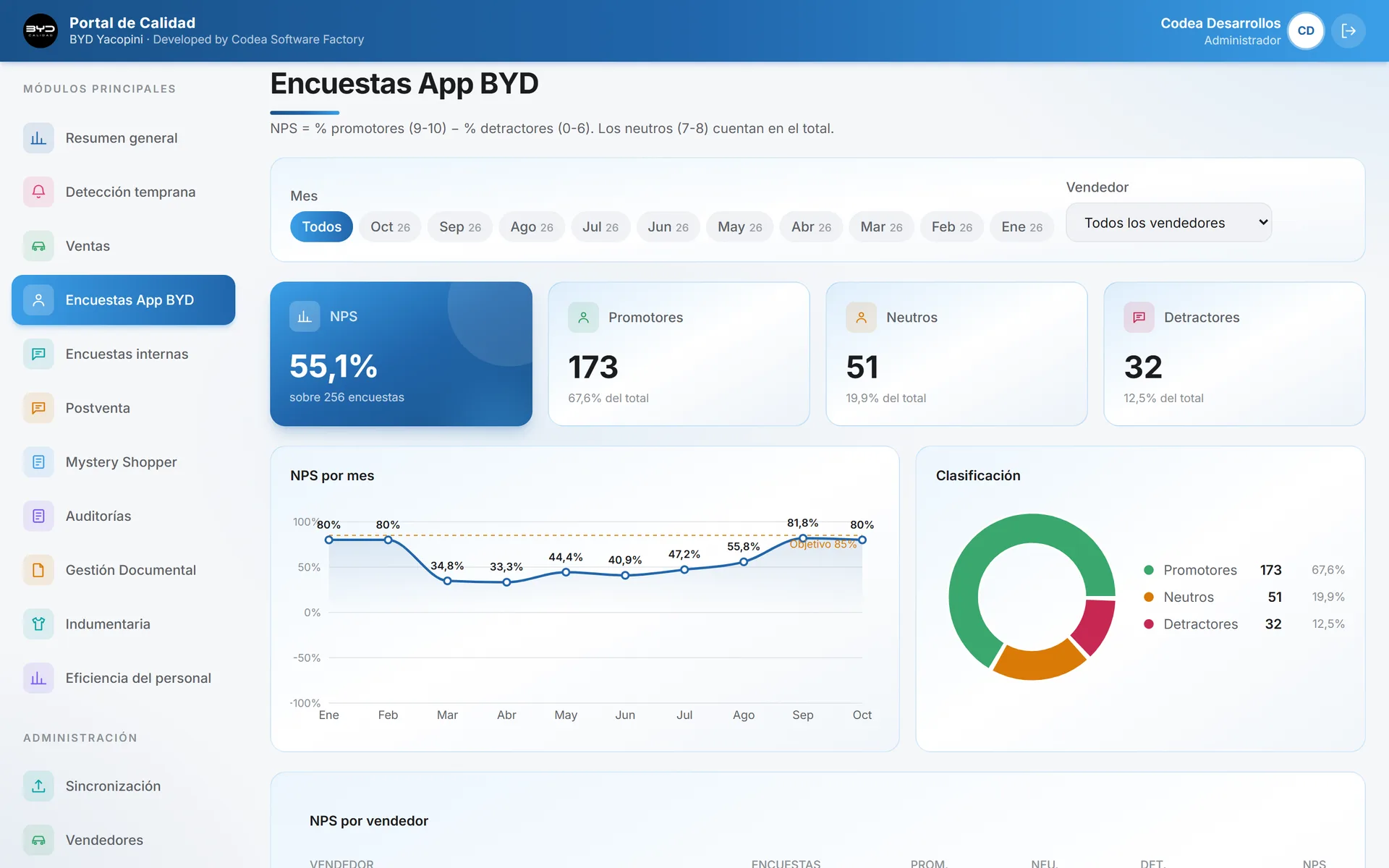Select the Todos month filter
Screen dimensions: 1389x868
321,226
